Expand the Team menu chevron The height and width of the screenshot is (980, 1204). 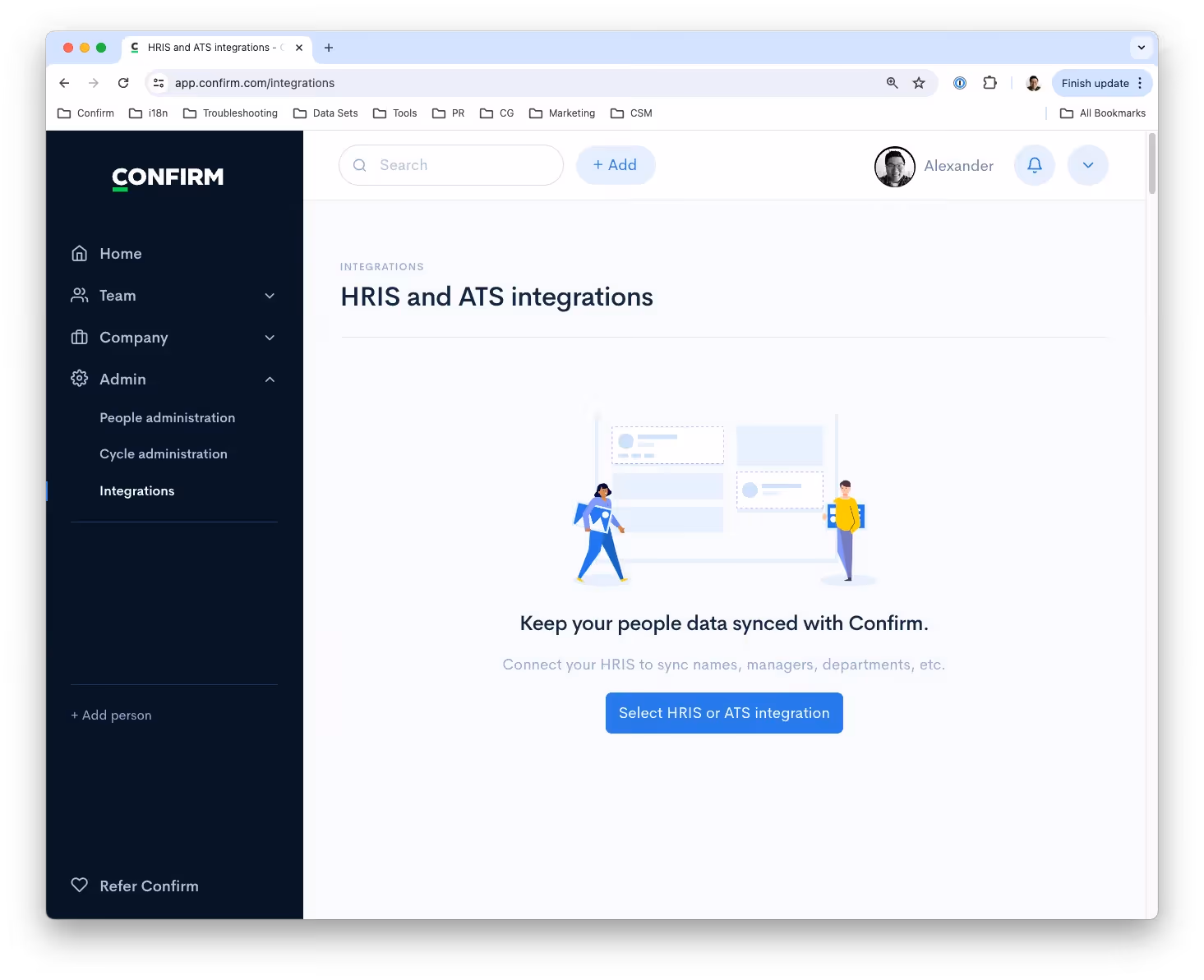click(270, 296)
